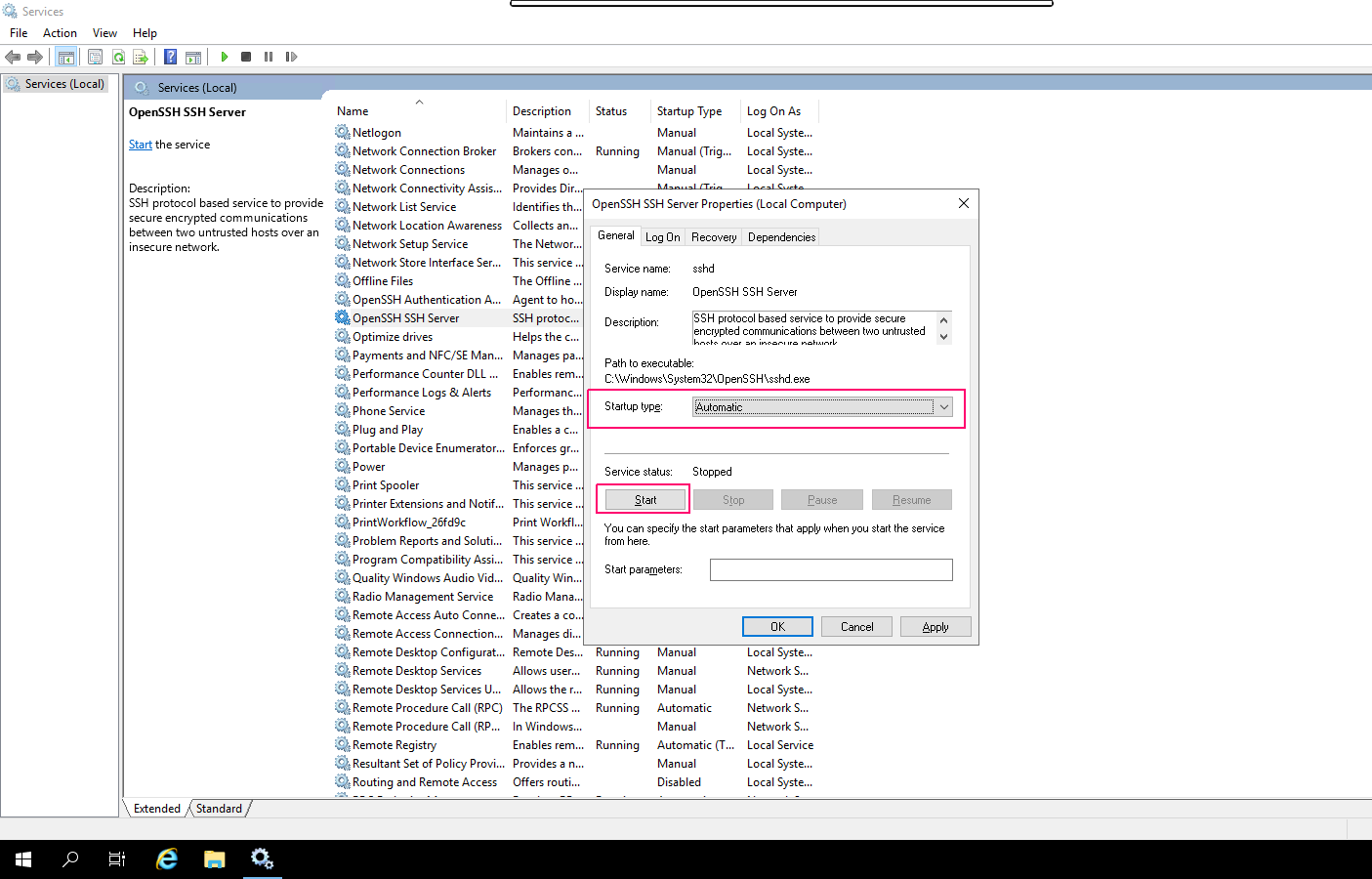
Task: Toggle Show/Hide Console Tree toolbar icon
Action: 66,57
